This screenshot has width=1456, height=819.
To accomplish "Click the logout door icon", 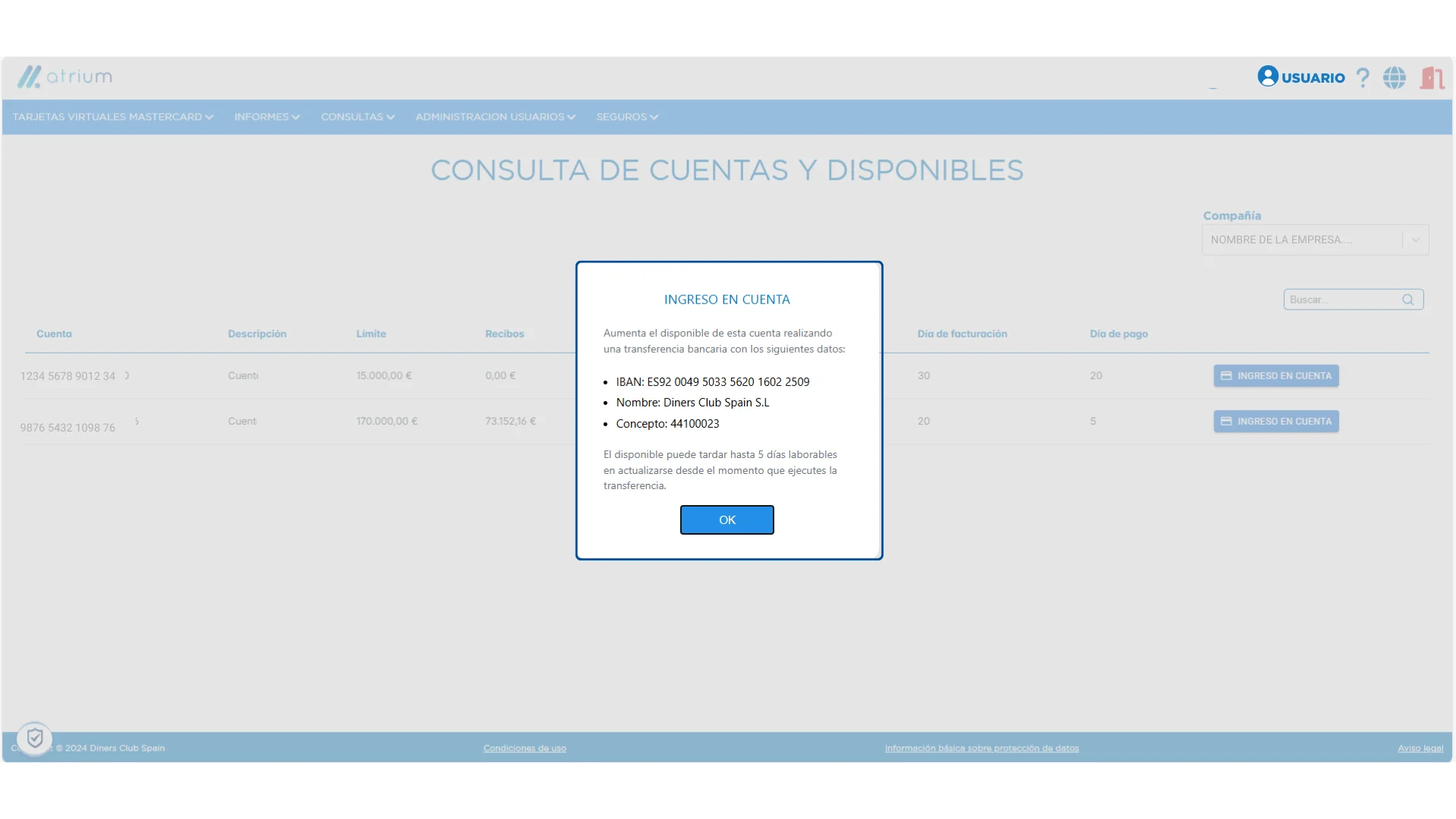I will pos(1432,77).
